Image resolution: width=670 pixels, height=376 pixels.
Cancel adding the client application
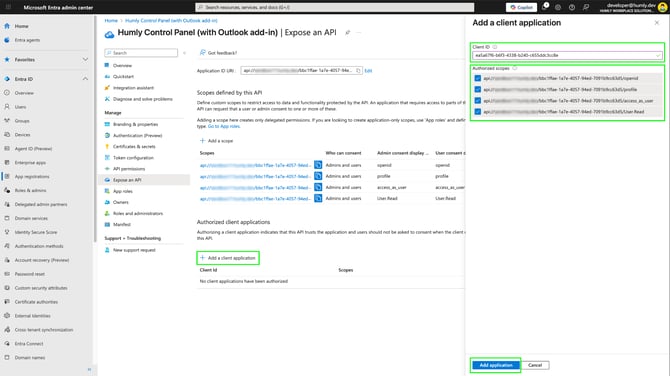coord(535,365)
